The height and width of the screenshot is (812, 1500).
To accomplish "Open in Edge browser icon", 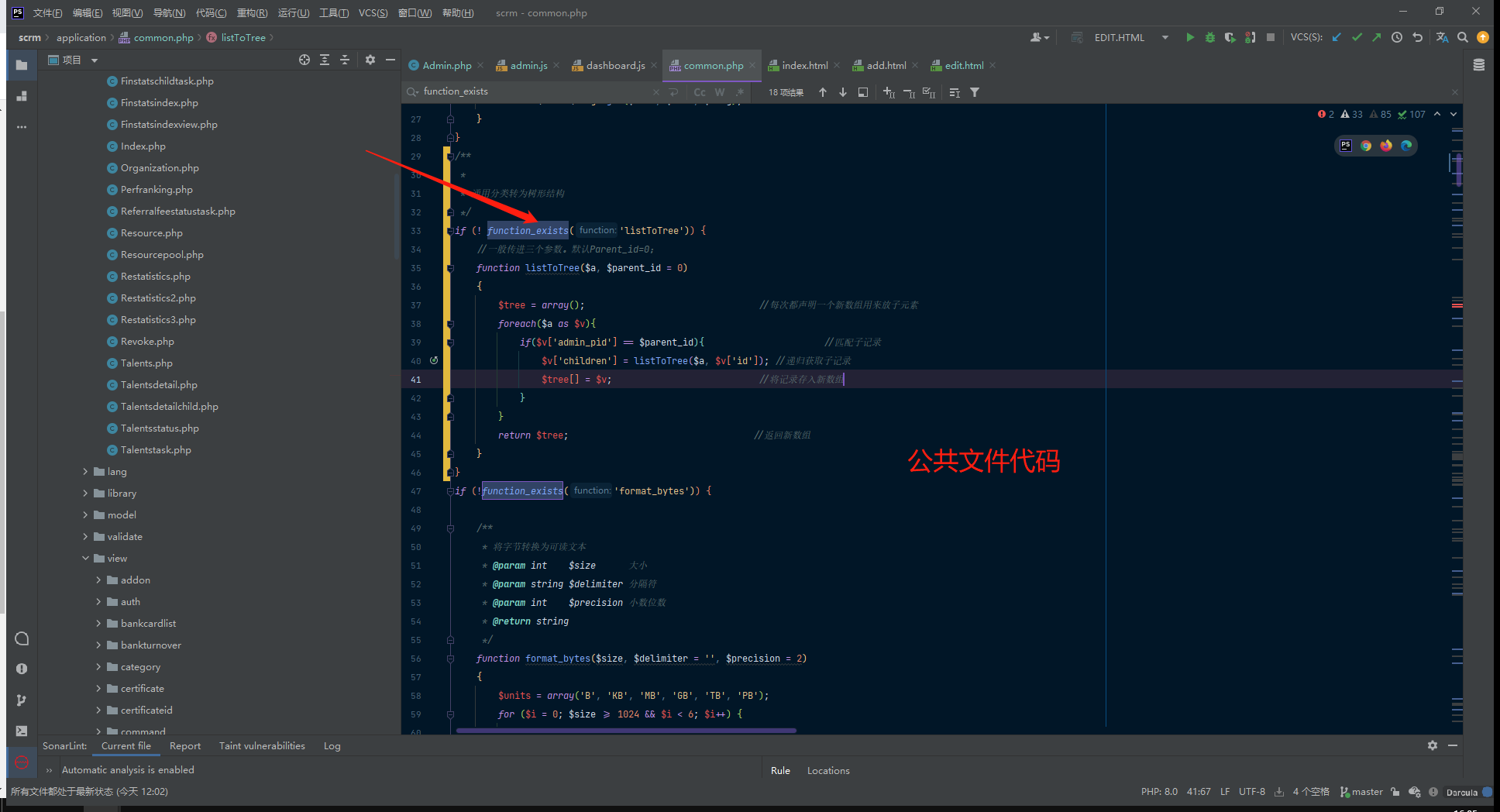I will 1406,146.
